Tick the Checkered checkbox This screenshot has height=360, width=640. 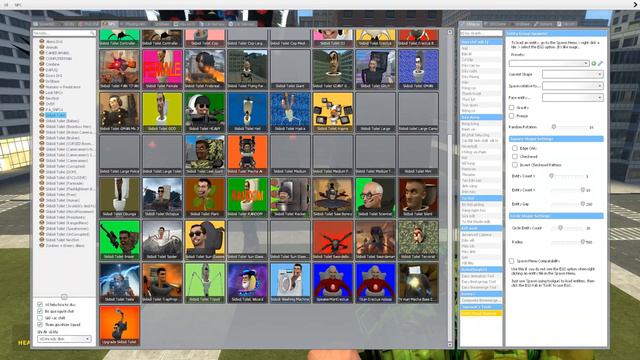[515, 156]
